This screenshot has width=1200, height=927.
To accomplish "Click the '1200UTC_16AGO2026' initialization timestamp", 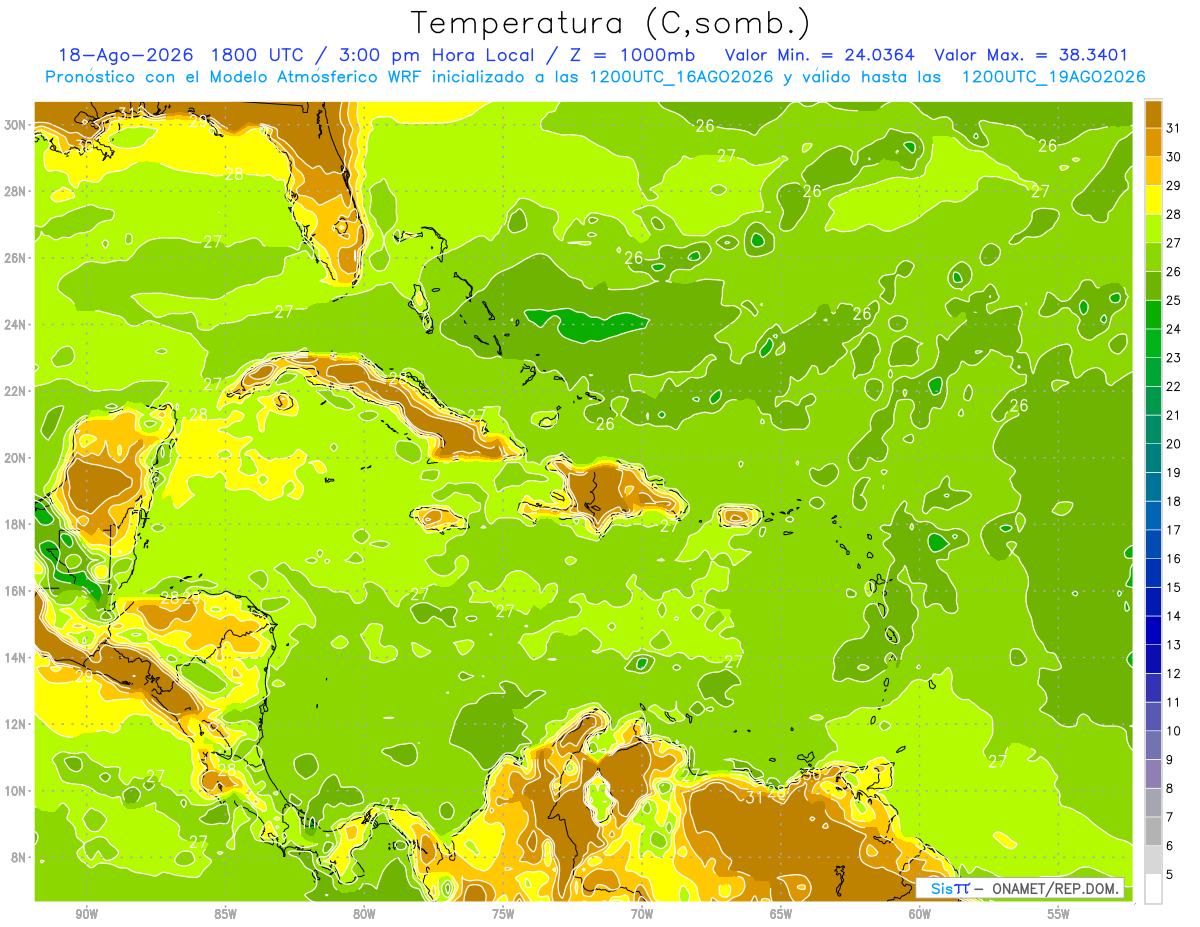I will pos(680,77).
